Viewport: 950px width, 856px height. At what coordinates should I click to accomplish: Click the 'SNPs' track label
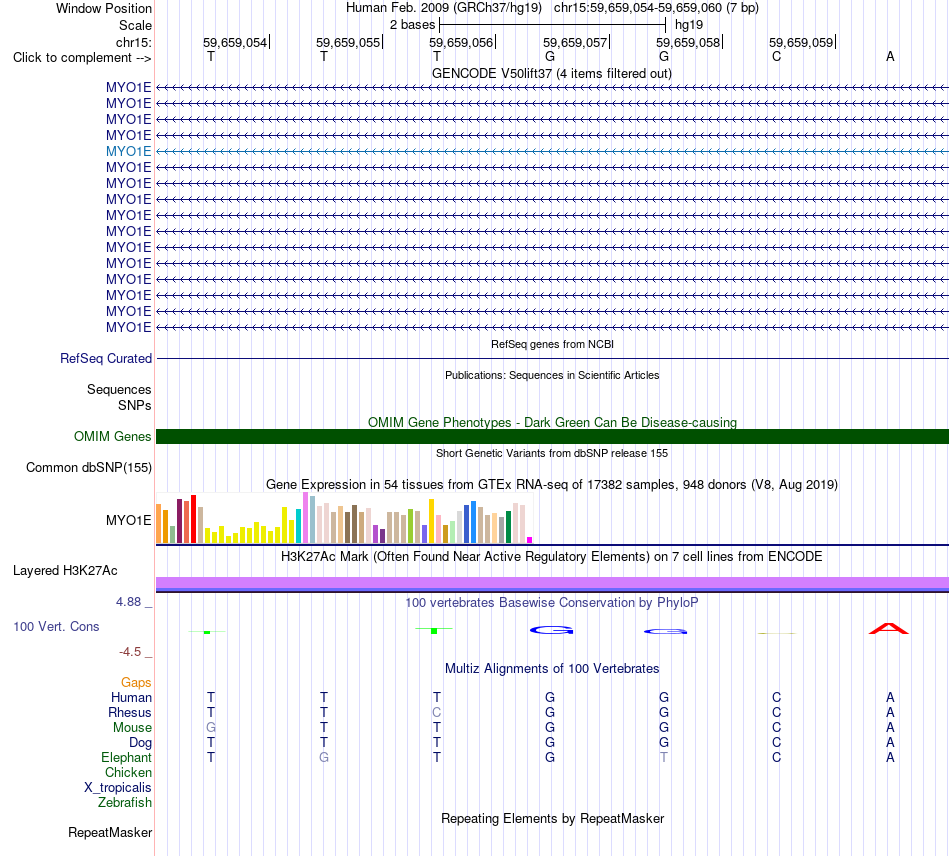tap(135, 405)
